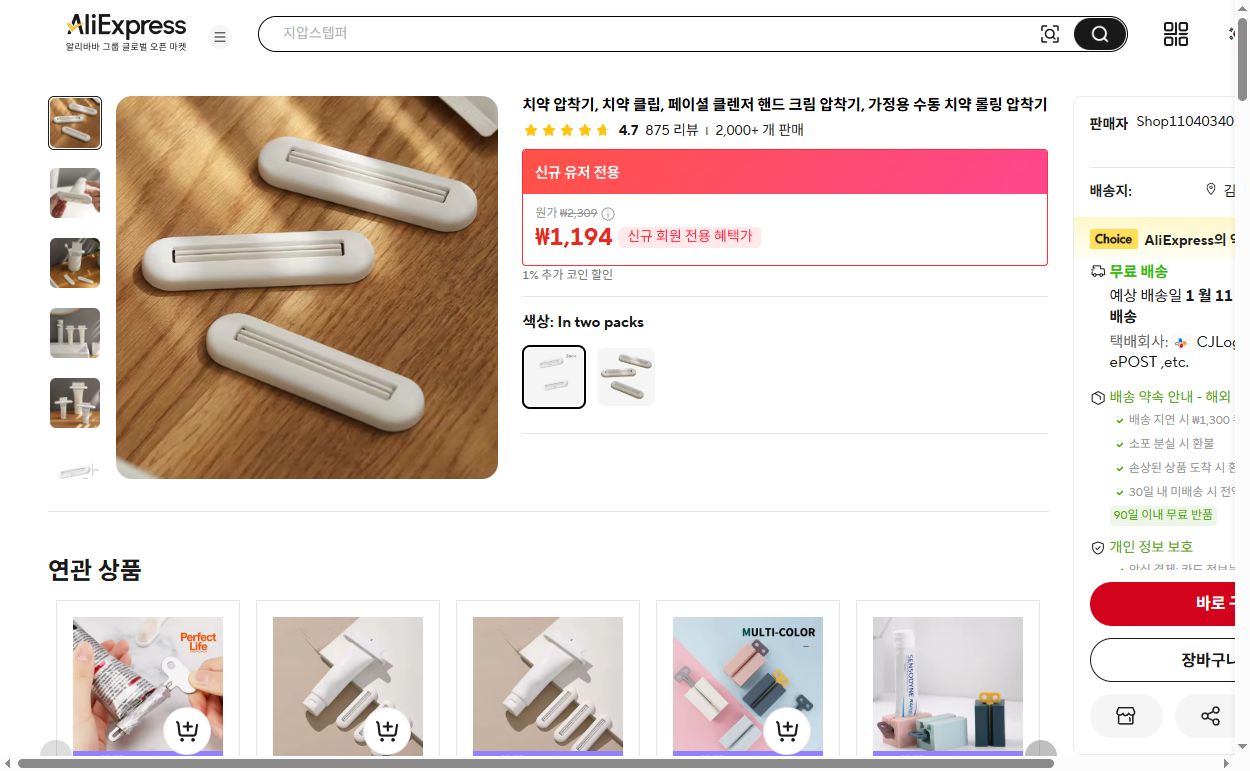Click the location pin next to shipping destination
1250x771 pixels.
[1209, 190]
